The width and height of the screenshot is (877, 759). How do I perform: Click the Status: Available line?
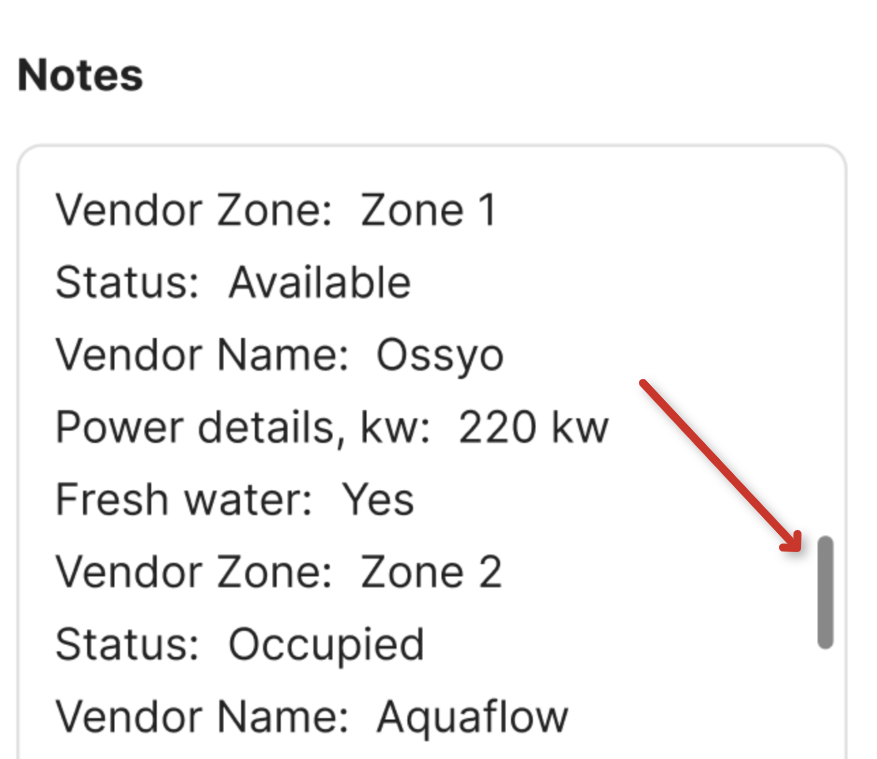pos(232,282)
